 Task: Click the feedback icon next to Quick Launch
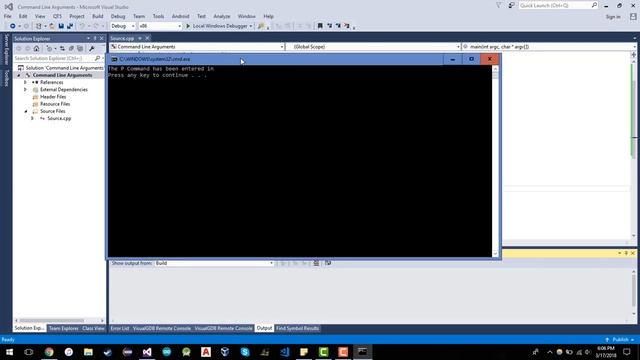(511, 6)
